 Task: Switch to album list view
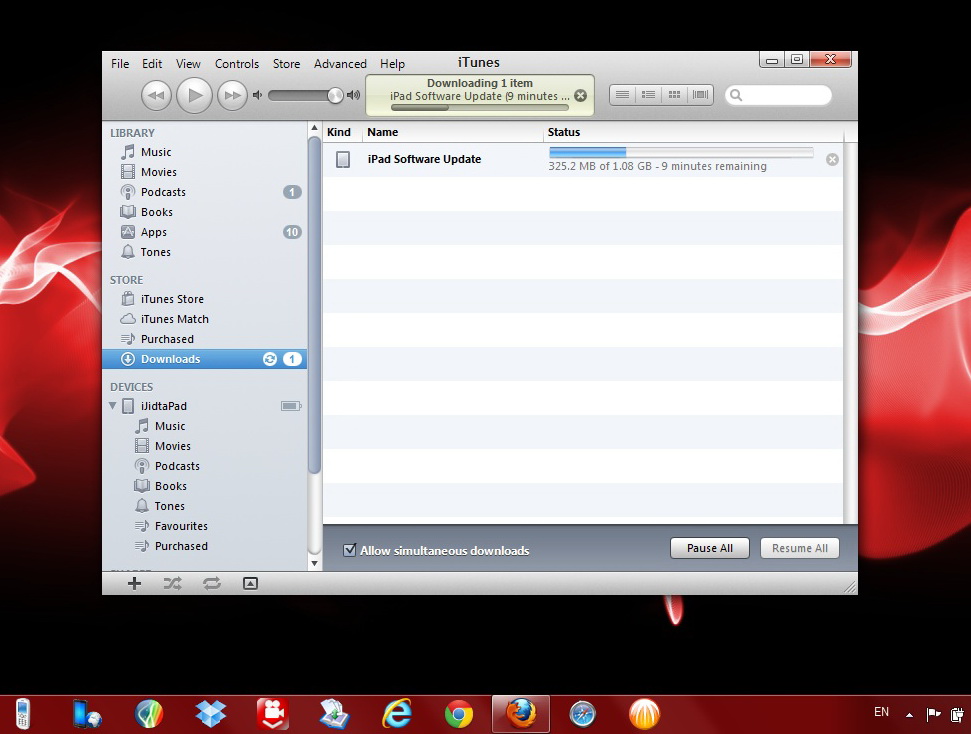click(648, 95)
